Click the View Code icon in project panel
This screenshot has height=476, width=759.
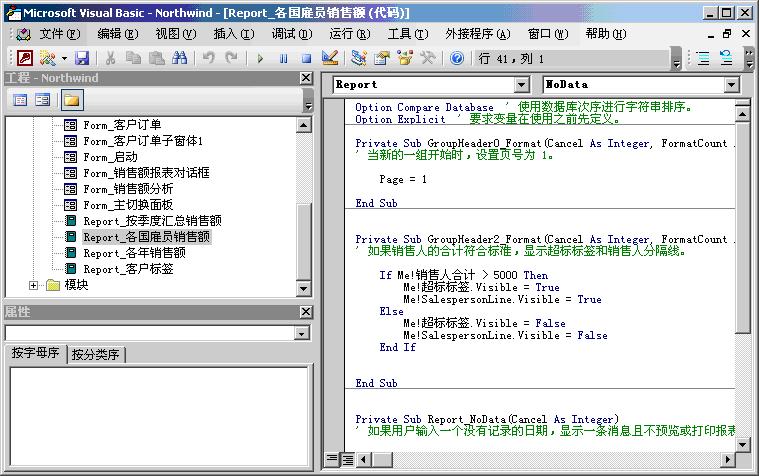click(20, 100)
